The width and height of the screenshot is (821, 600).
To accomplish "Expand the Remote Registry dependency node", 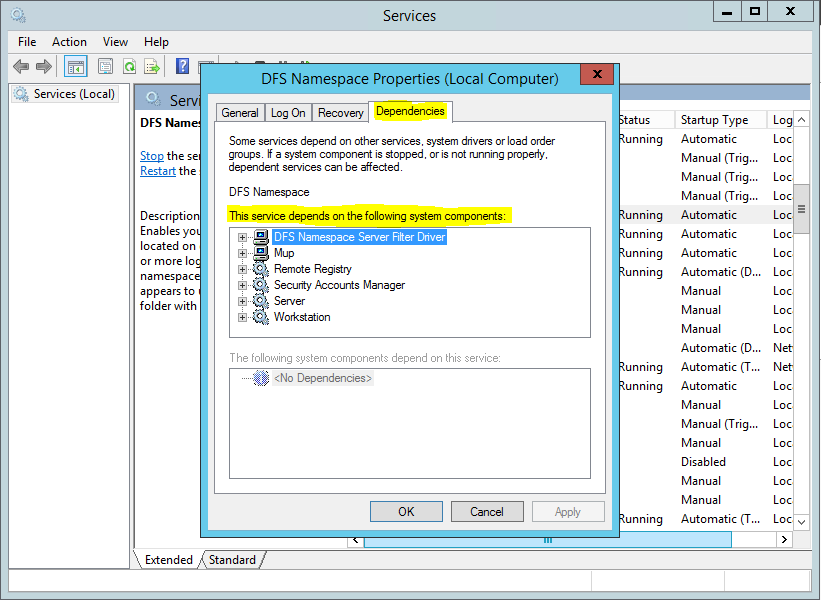I will (242, 270).
